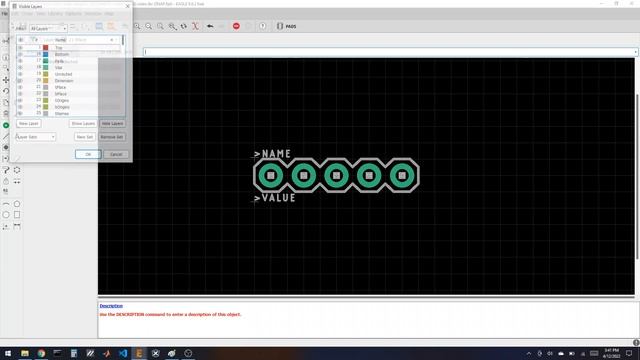
Task: Open the Windows Start menu
Action: pyautogui.click(x=8, y=353)
